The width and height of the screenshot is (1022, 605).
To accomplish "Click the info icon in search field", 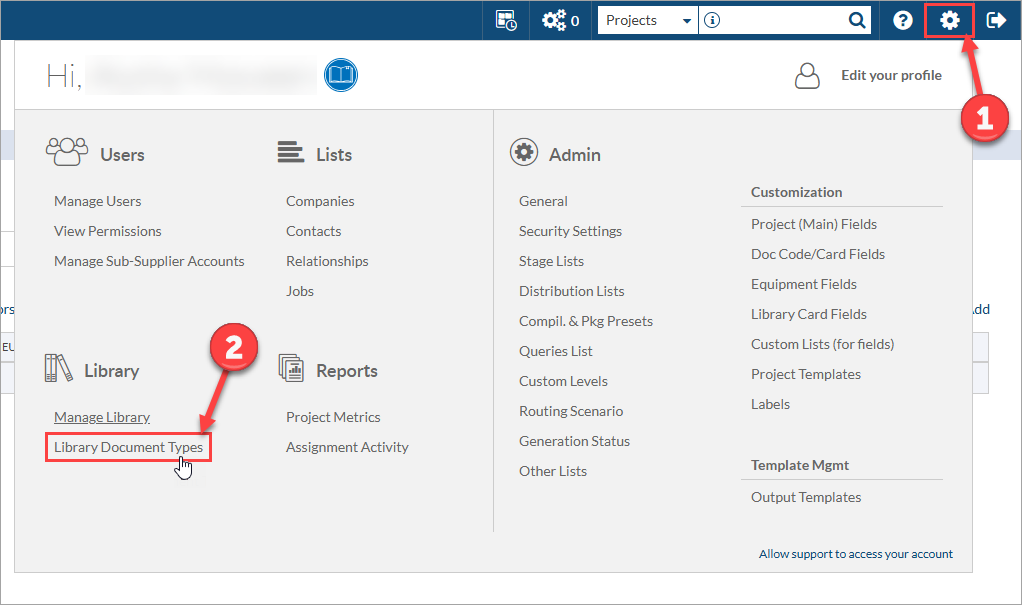I will [712, 20].
